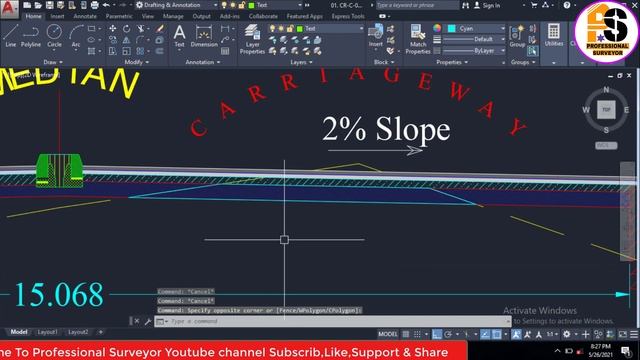Viewport: 640px width, 360px height.
Task: Click the MODEL space button in status bar
Action: (387, 334)
